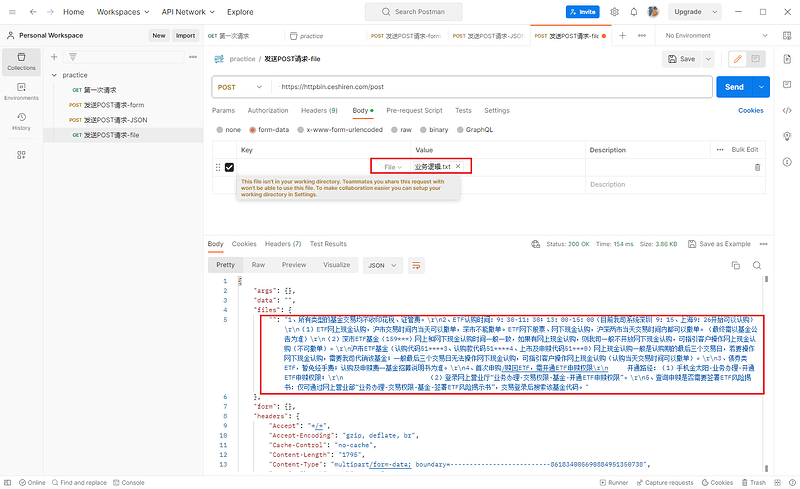Open the user avatar menu
This screenshot has height=489, width=800.
click(x=653, y=12)
